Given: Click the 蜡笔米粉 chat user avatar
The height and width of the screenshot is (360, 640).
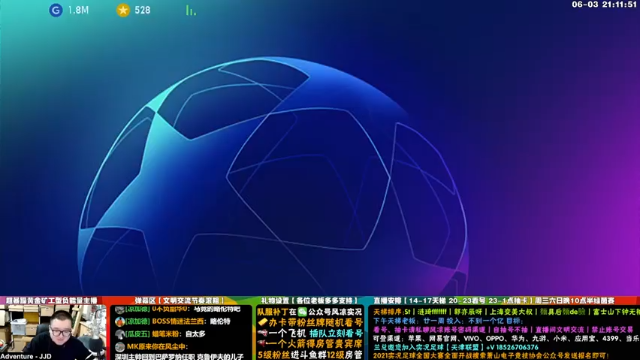Looking at the screenshot, I should coord(120,334).
